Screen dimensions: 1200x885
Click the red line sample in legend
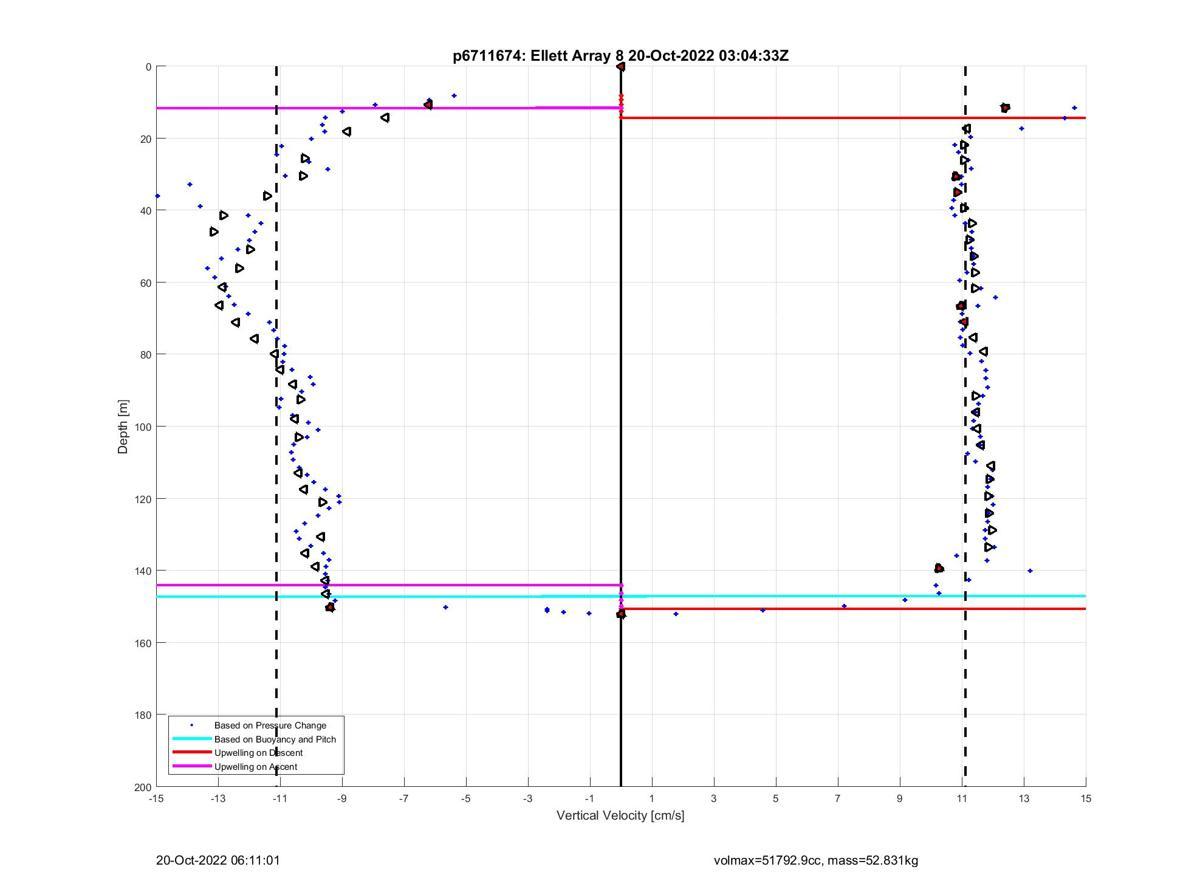click(191, 753)
